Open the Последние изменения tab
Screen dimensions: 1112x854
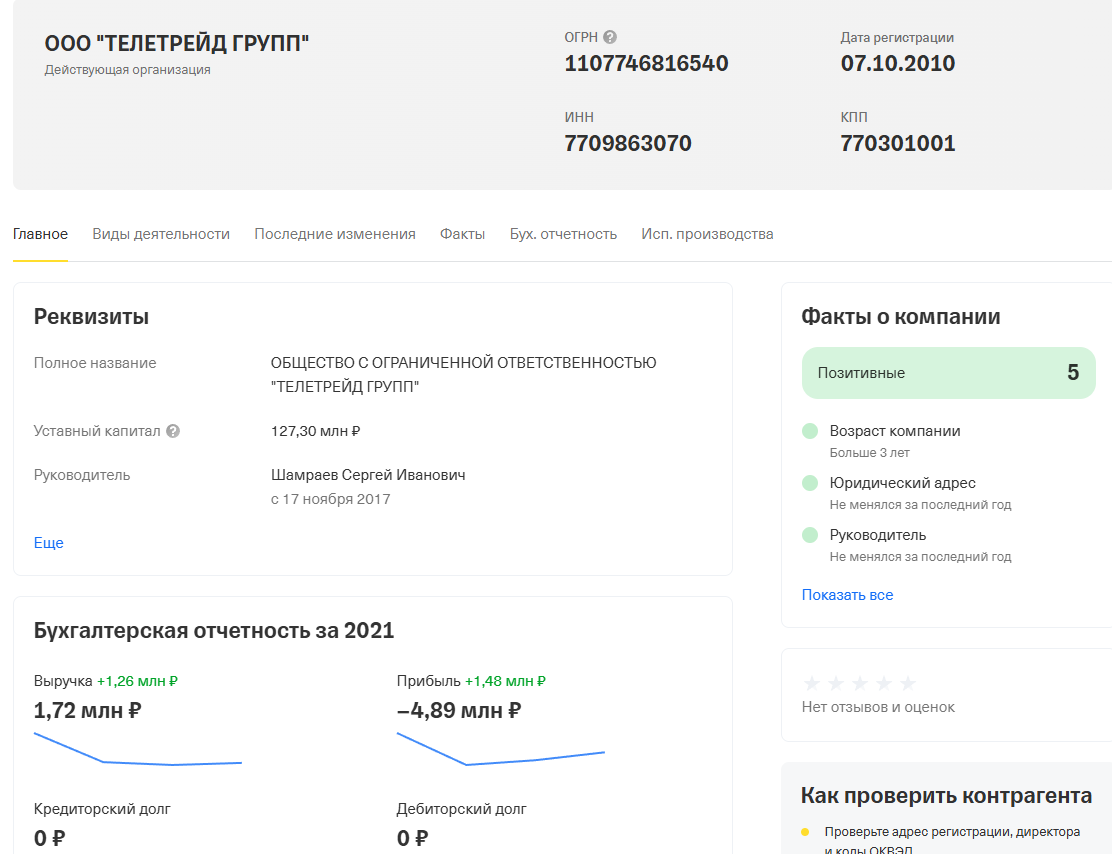335,234
